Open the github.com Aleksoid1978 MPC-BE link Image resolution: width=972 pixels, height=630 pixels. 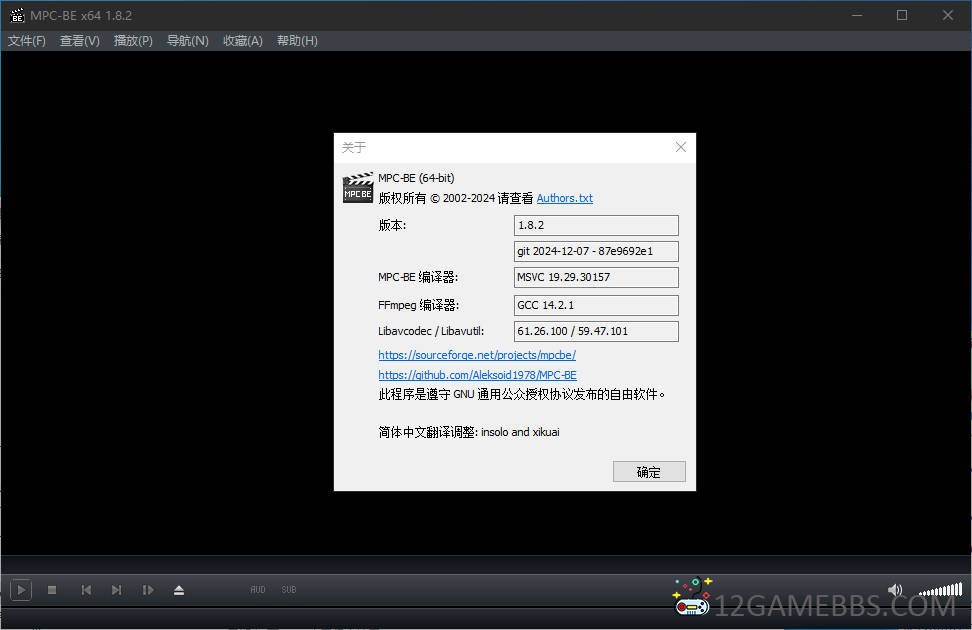pos(477,375)
